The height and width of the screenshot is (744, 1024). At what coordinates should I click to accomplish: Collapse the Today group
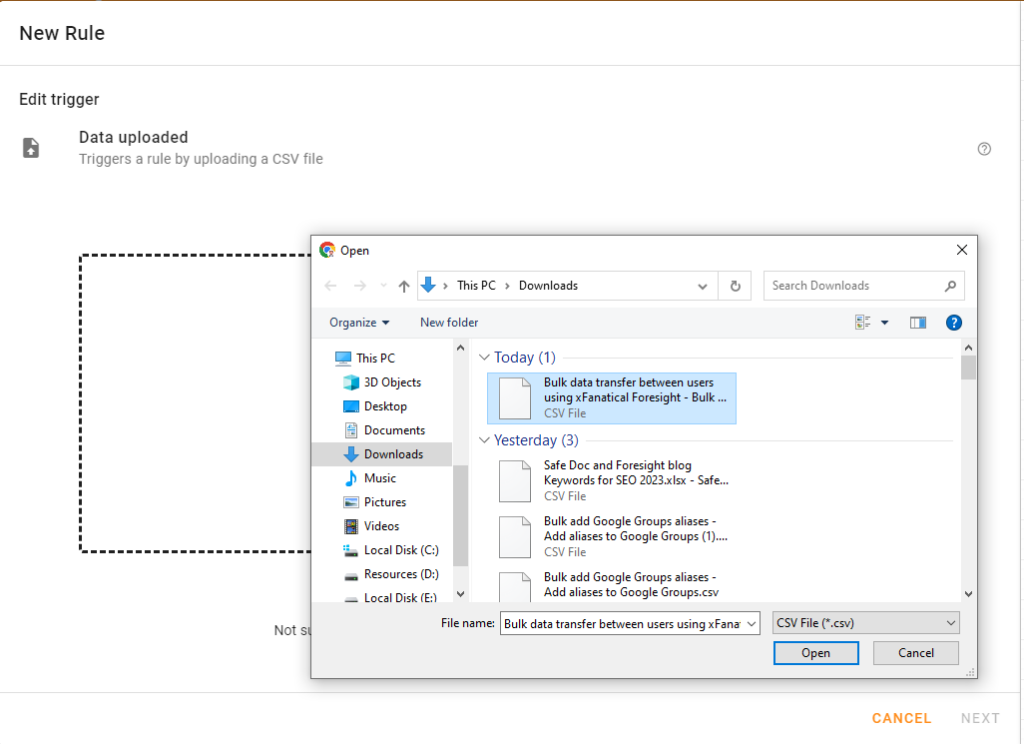(484, 357)
